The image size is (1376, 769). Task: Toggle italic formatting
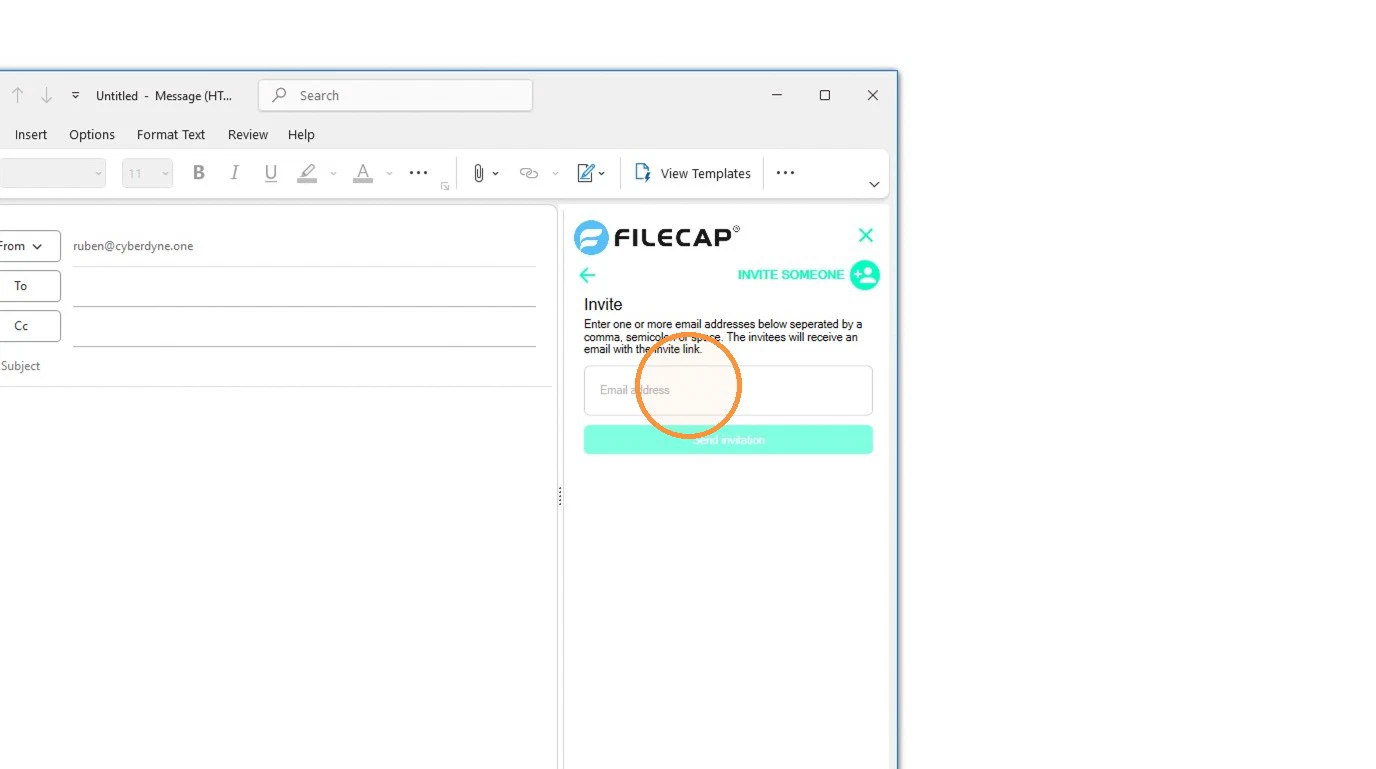tap(235, 173)
